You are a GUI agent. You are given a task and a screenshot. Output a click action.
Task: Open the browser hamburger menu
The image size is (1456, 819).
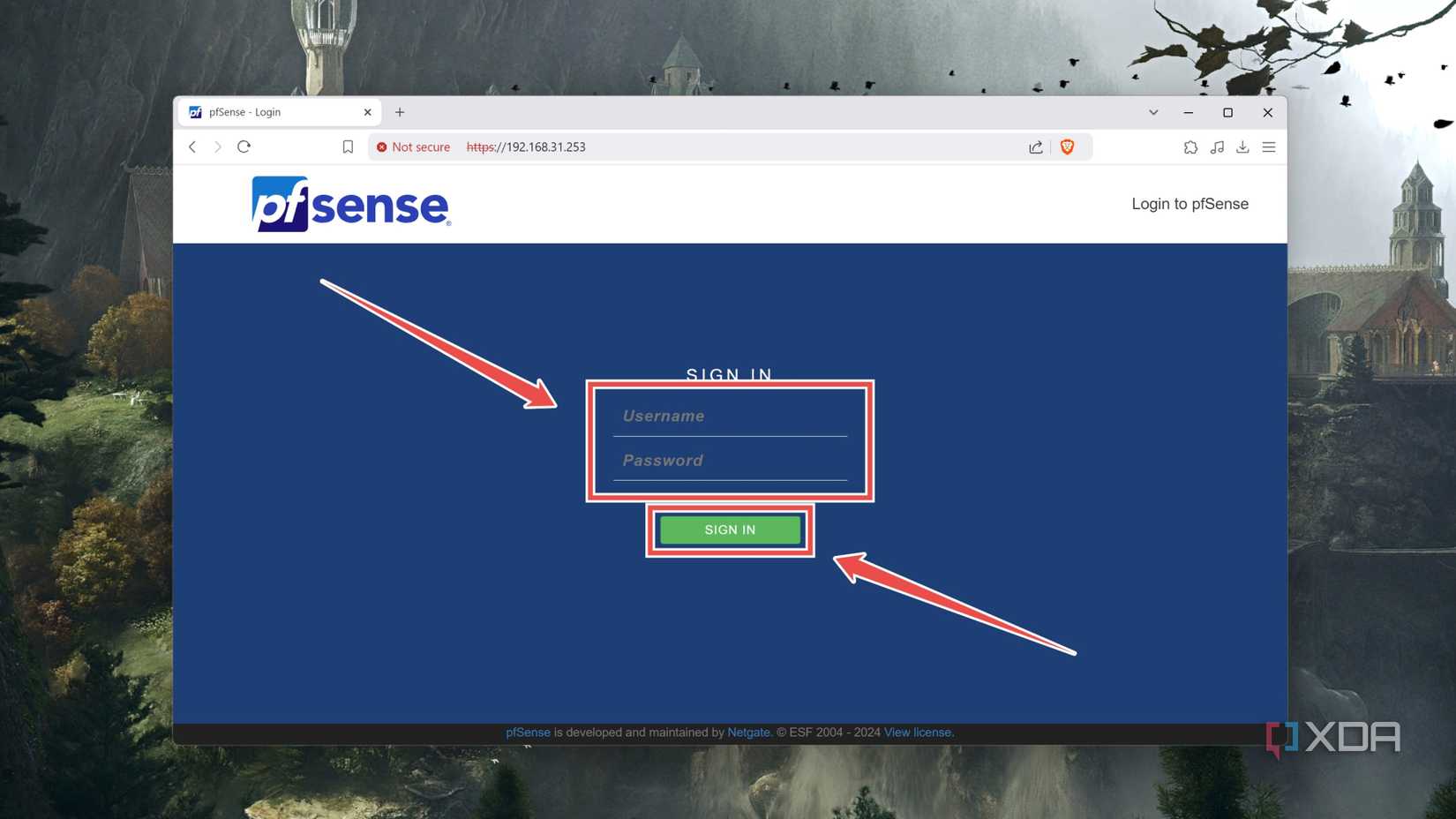(1269, 147)
